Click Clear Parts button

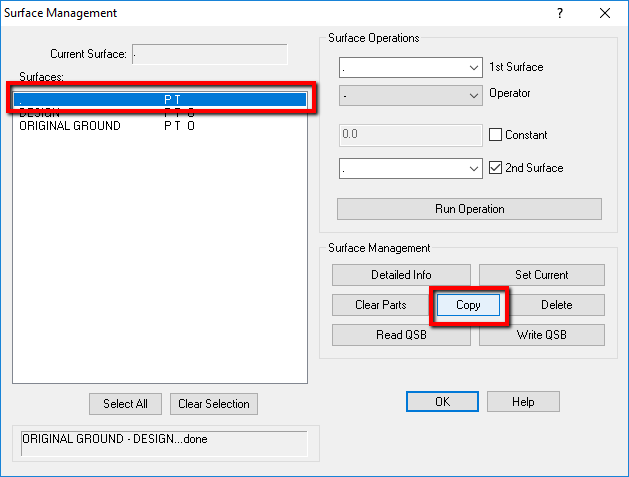pos(380,304)
